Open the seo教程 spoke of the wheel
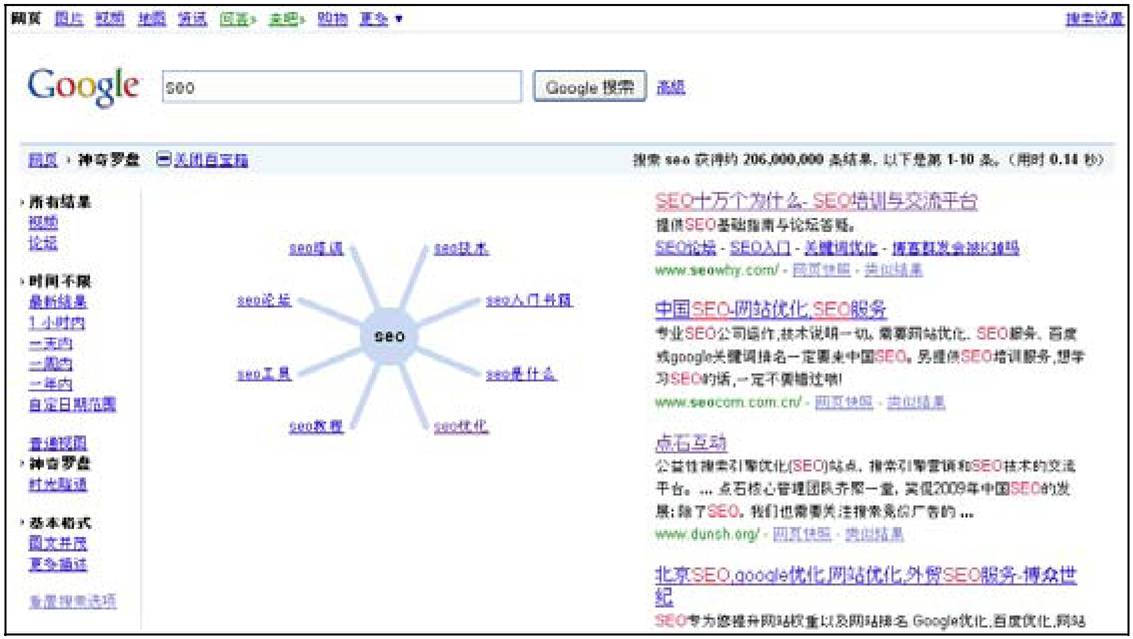Image resolution: width=1133 pixels, height=639 pixels. point(316,426)
